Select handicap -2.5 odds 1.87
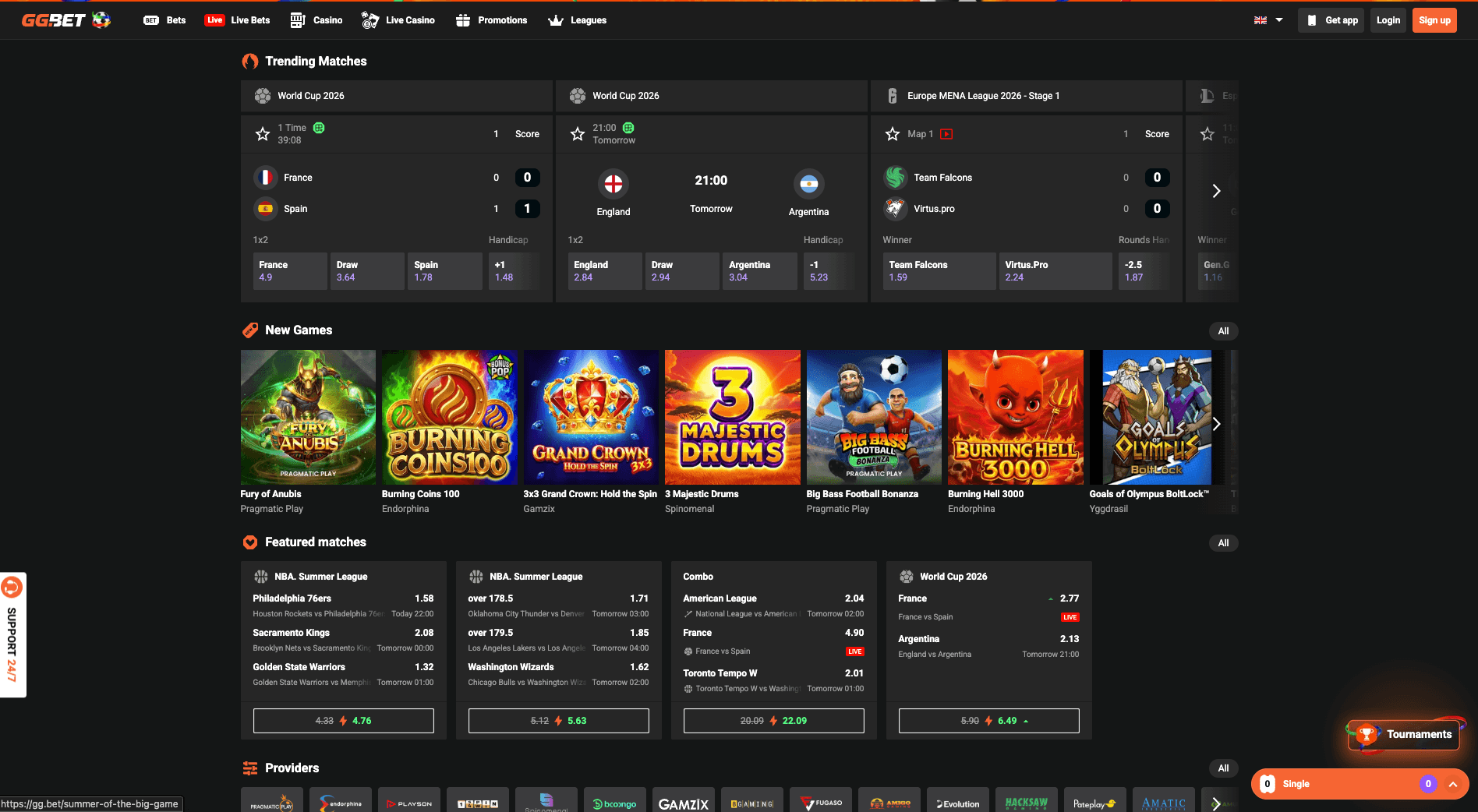The height and width of the screenshot is (812, 1478). 1144,271
